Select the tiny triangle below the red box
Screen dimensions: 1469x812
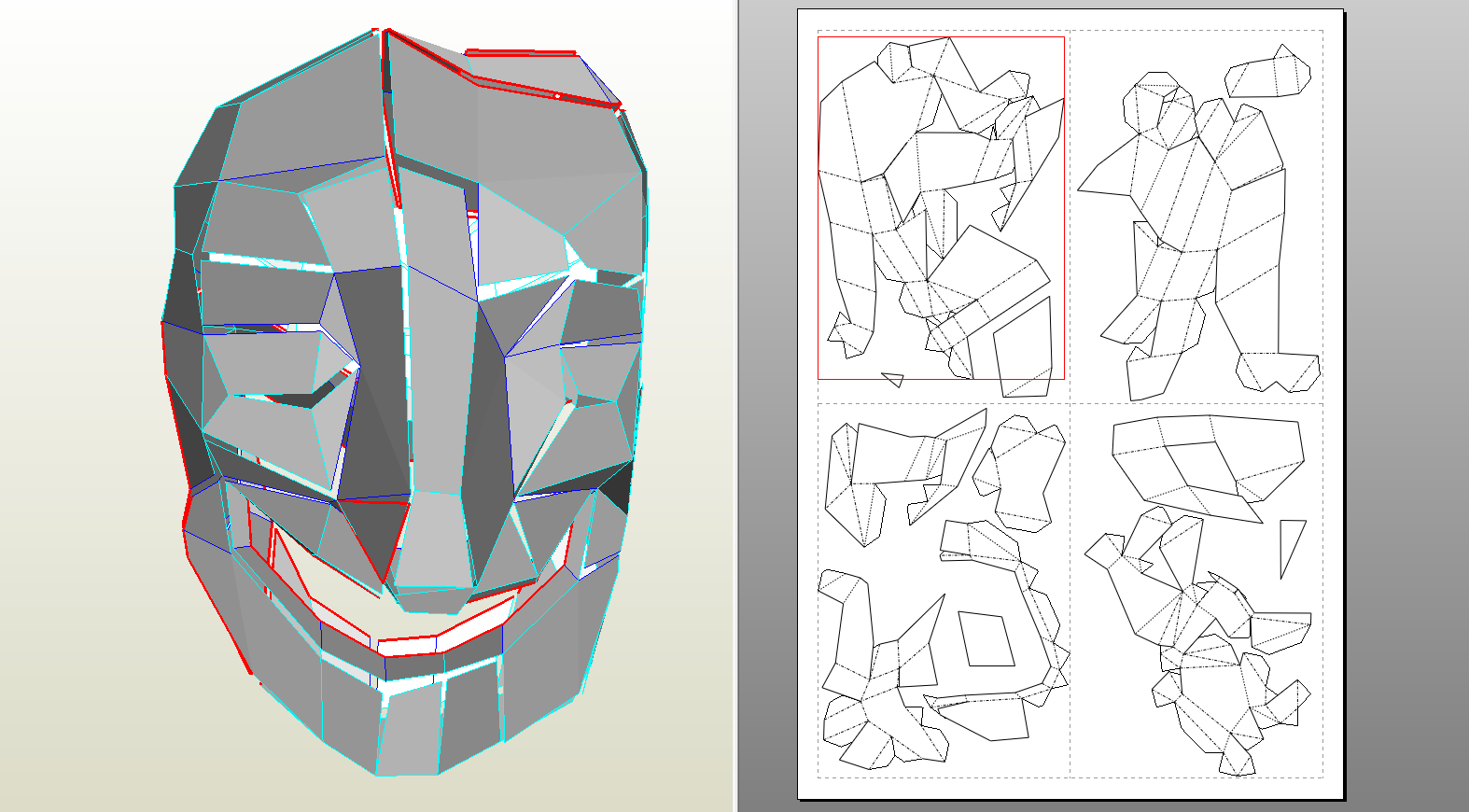tap(894, 379)
